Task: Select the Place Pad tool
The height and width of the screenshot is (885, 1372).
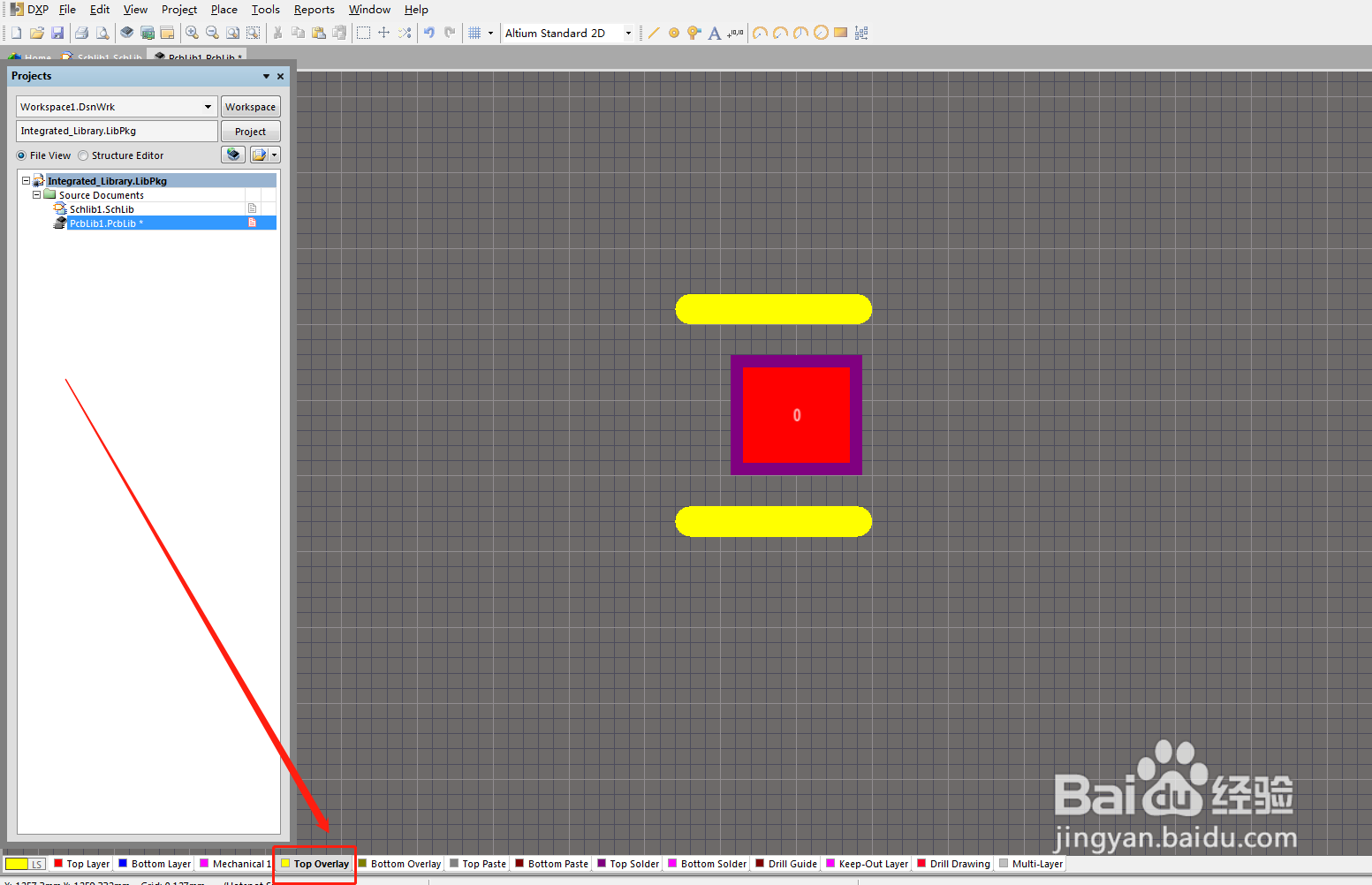Action: (674, 33)
